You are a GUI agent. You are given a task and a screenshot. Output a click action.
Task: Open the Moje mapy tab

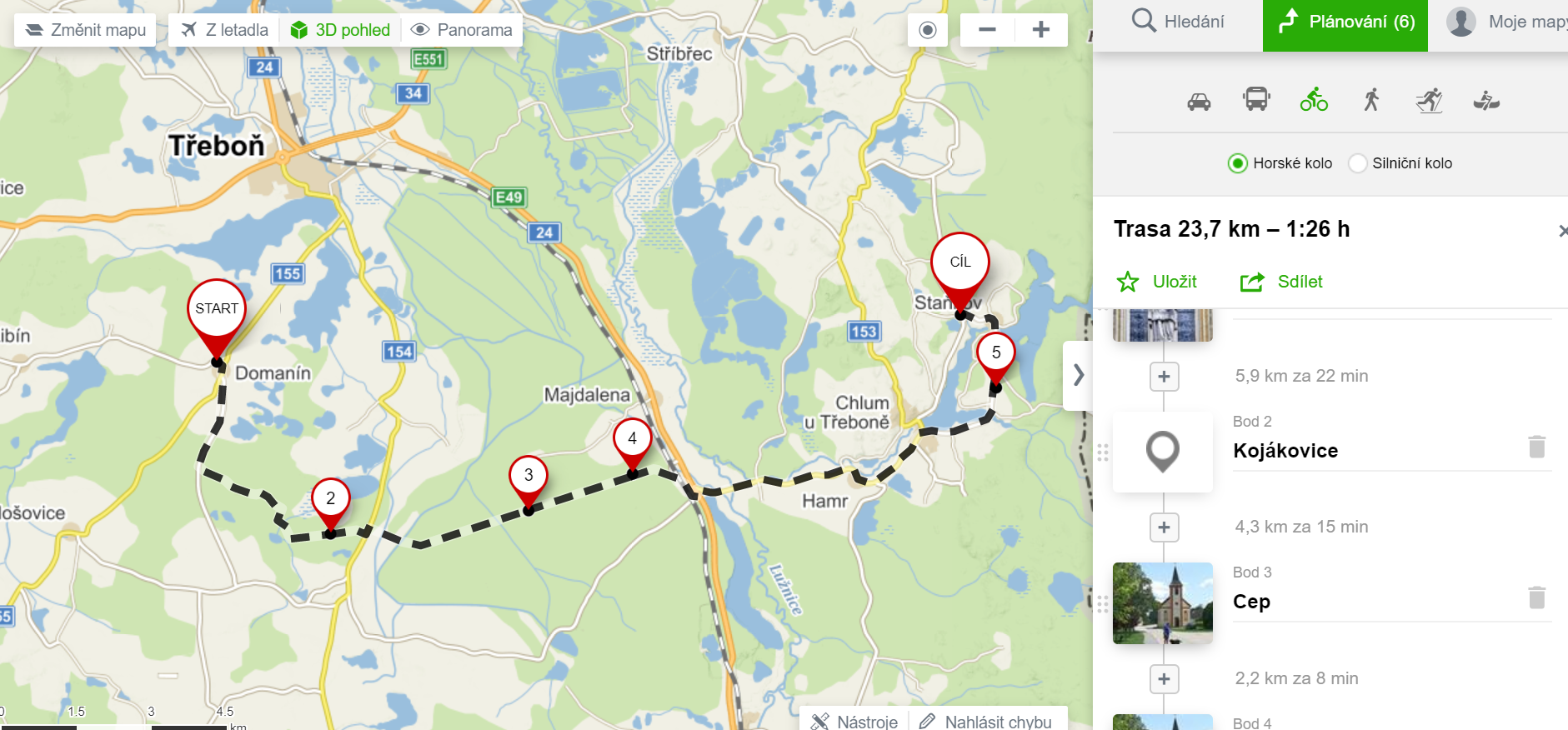pyautogui.click(x=1506, y=22)
